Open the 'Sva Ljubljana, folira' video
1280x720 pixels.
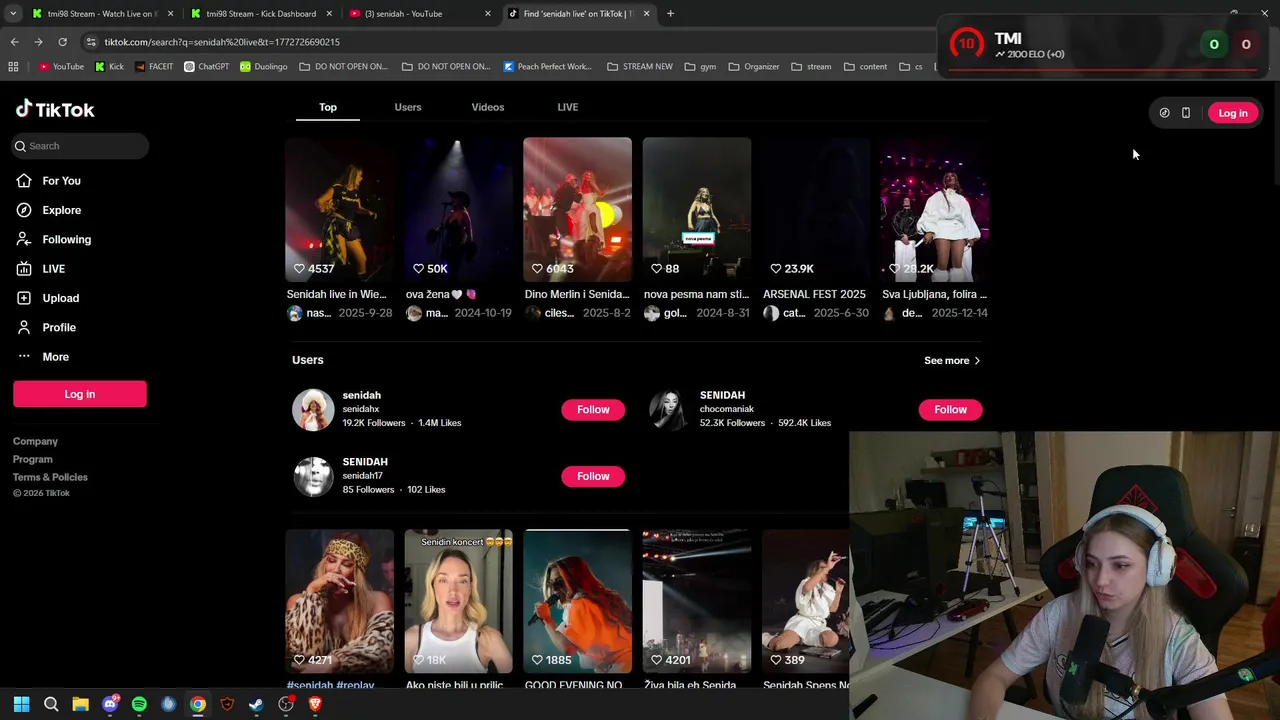[x=935, y=209]
